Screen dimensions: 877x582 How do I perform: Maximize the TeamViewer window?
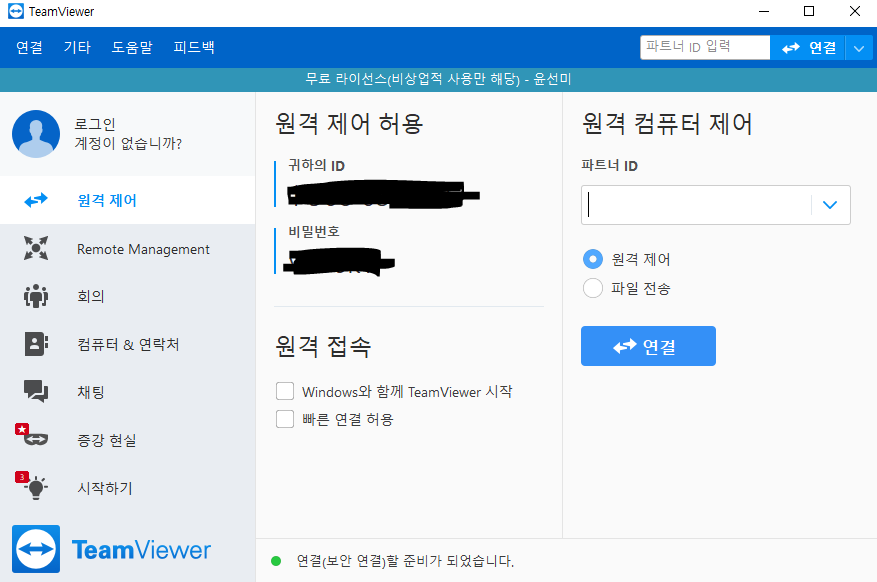(809, 11)
